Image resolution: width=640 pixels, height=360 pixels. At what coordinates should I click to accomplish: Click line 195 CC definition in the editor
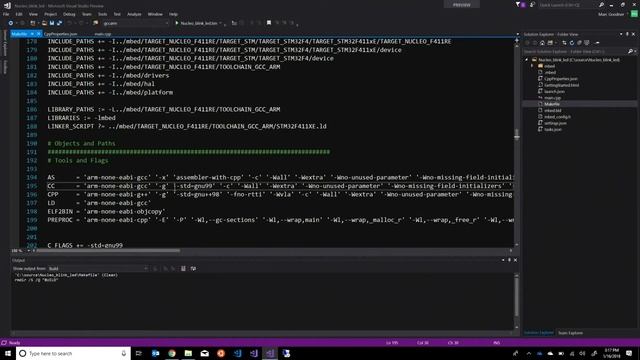pos(280,186)
